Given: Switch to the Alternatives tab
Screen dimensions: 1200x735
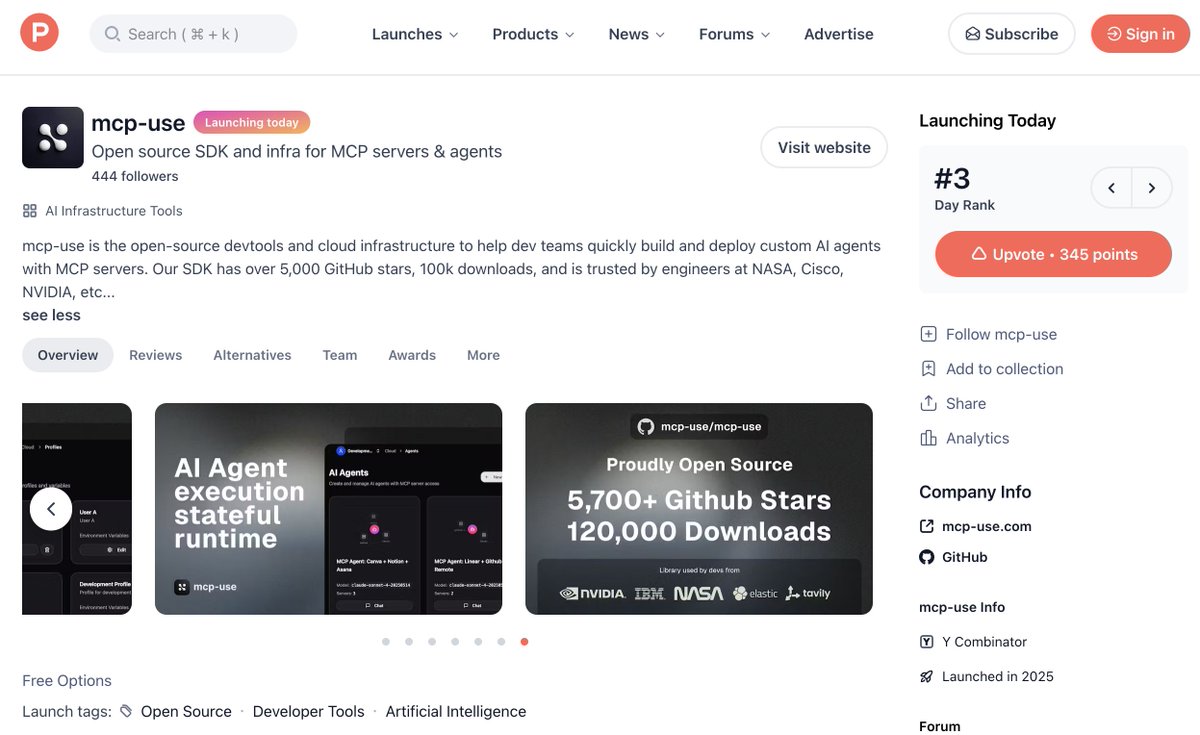Looking at the screenshot, I should pyautogui.click(x=252, y=355).
